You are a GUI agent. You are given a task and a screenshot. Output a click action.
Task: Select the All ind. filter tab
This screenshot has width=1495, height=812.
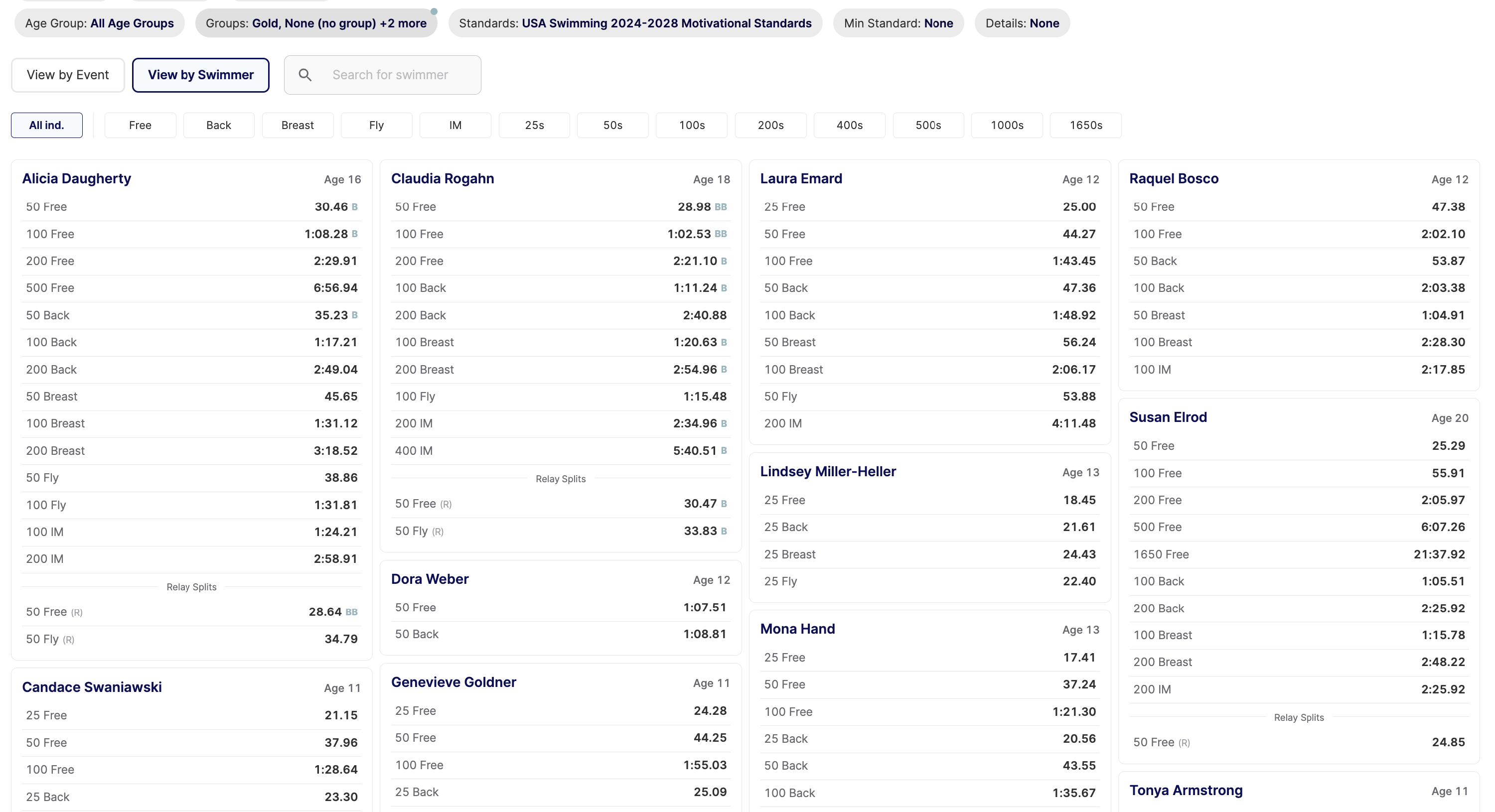[46, 125]
